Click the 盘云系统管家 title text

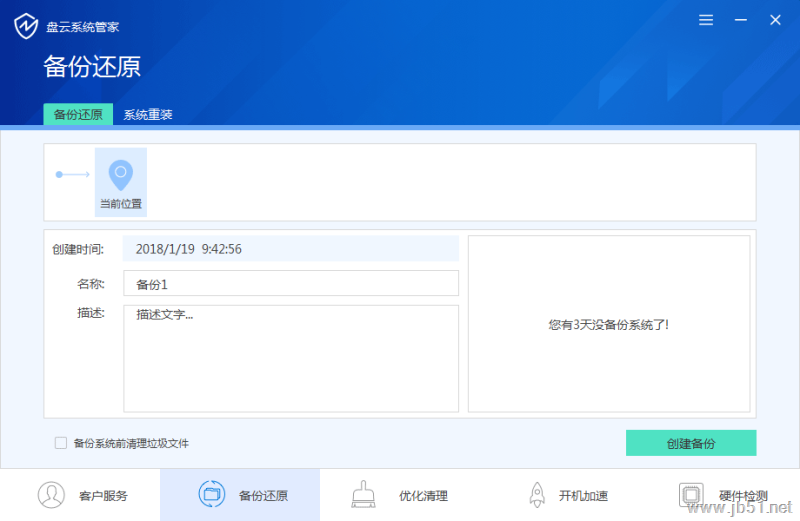[x=83, y=27]
